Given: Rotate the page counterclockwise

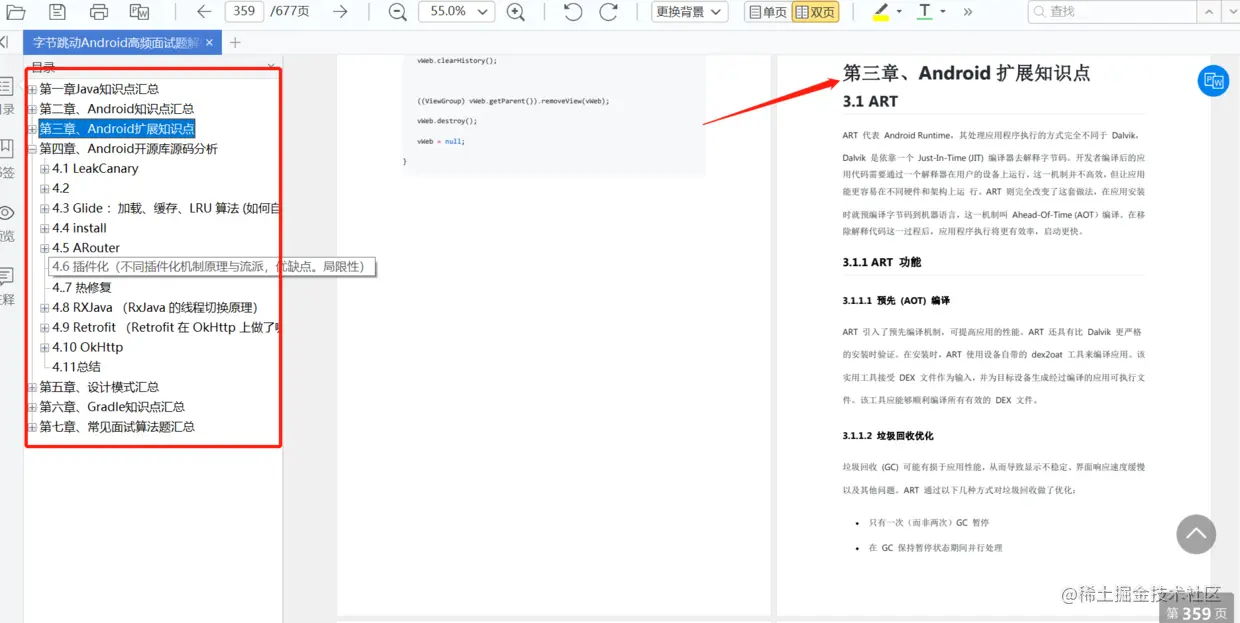Looking at the screenshot, I should (x=572, y=12).
